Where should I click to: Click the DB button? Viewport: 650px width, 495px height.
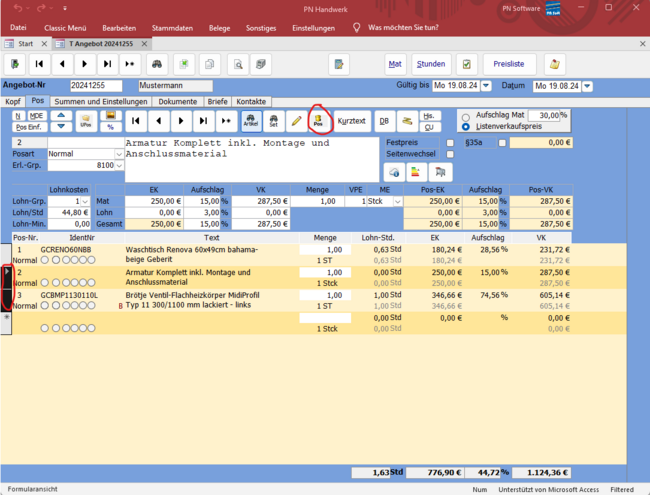point(384,121)
